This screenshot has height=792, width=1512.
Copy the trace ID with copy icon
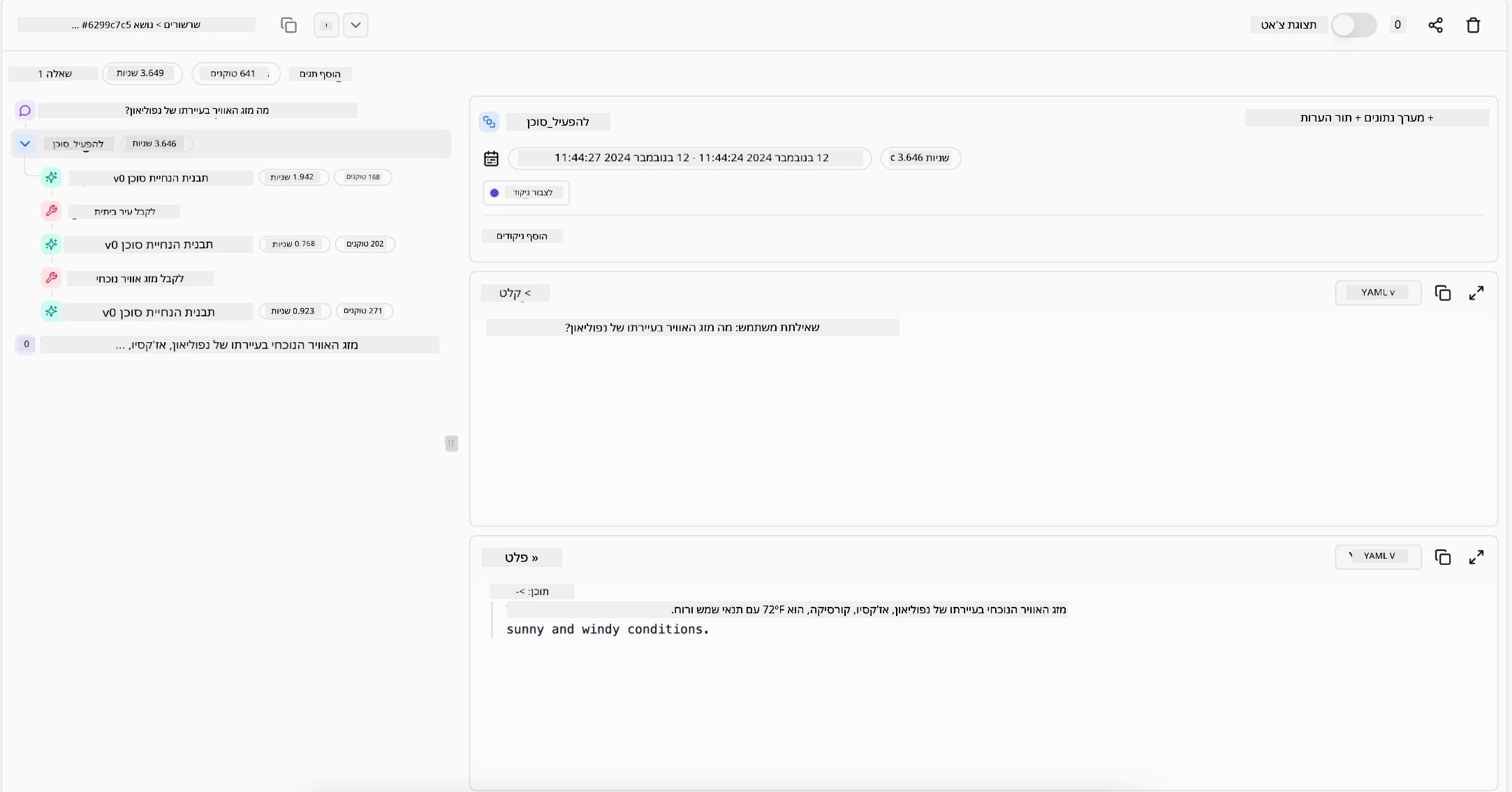pos(288,25)
